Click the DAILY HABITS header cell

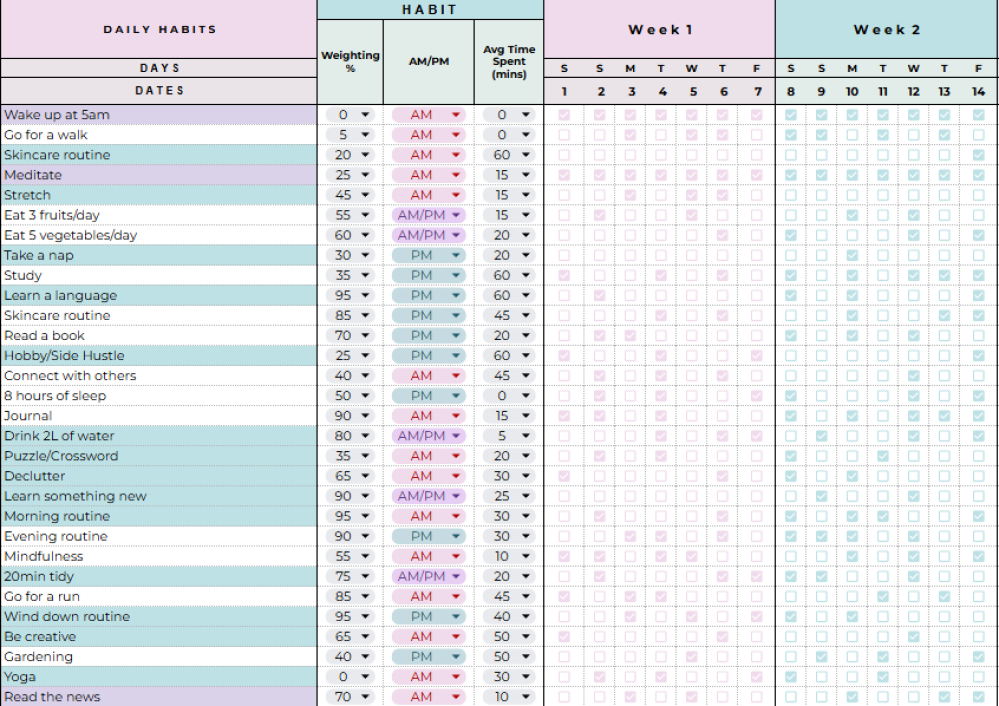[159, 30]
